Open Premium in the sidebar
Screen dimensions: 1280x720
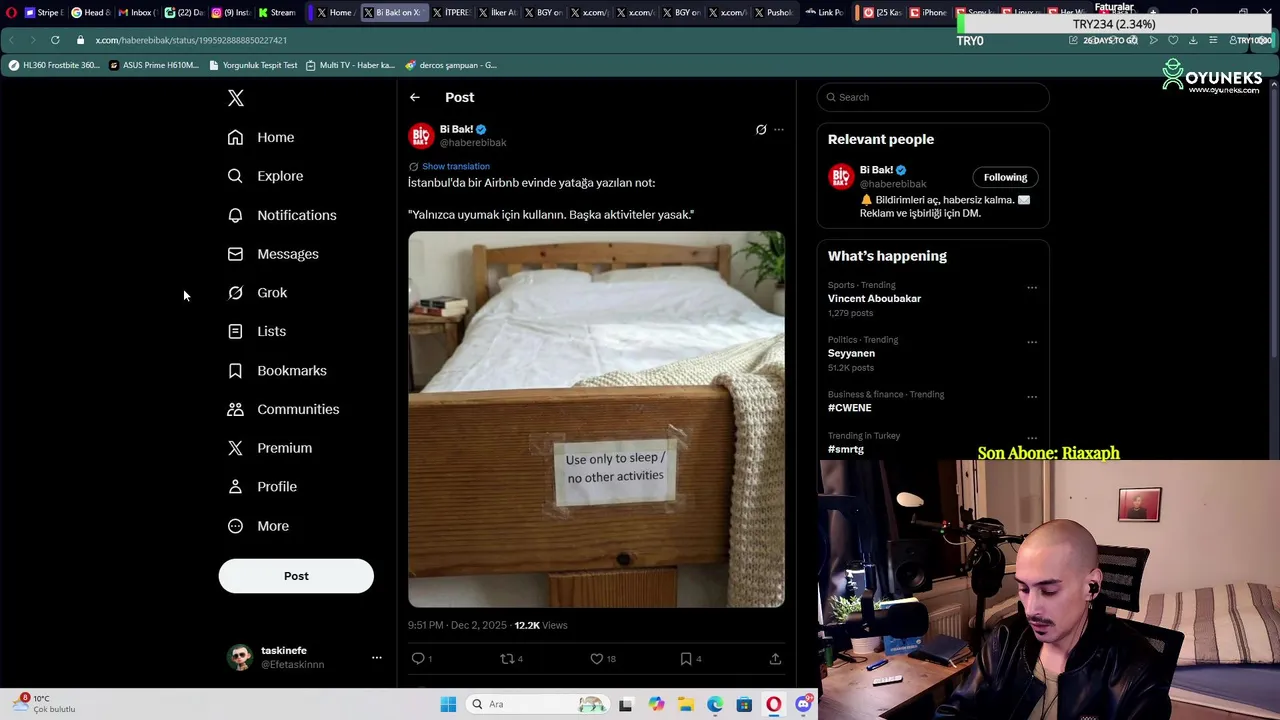point(270,448)
